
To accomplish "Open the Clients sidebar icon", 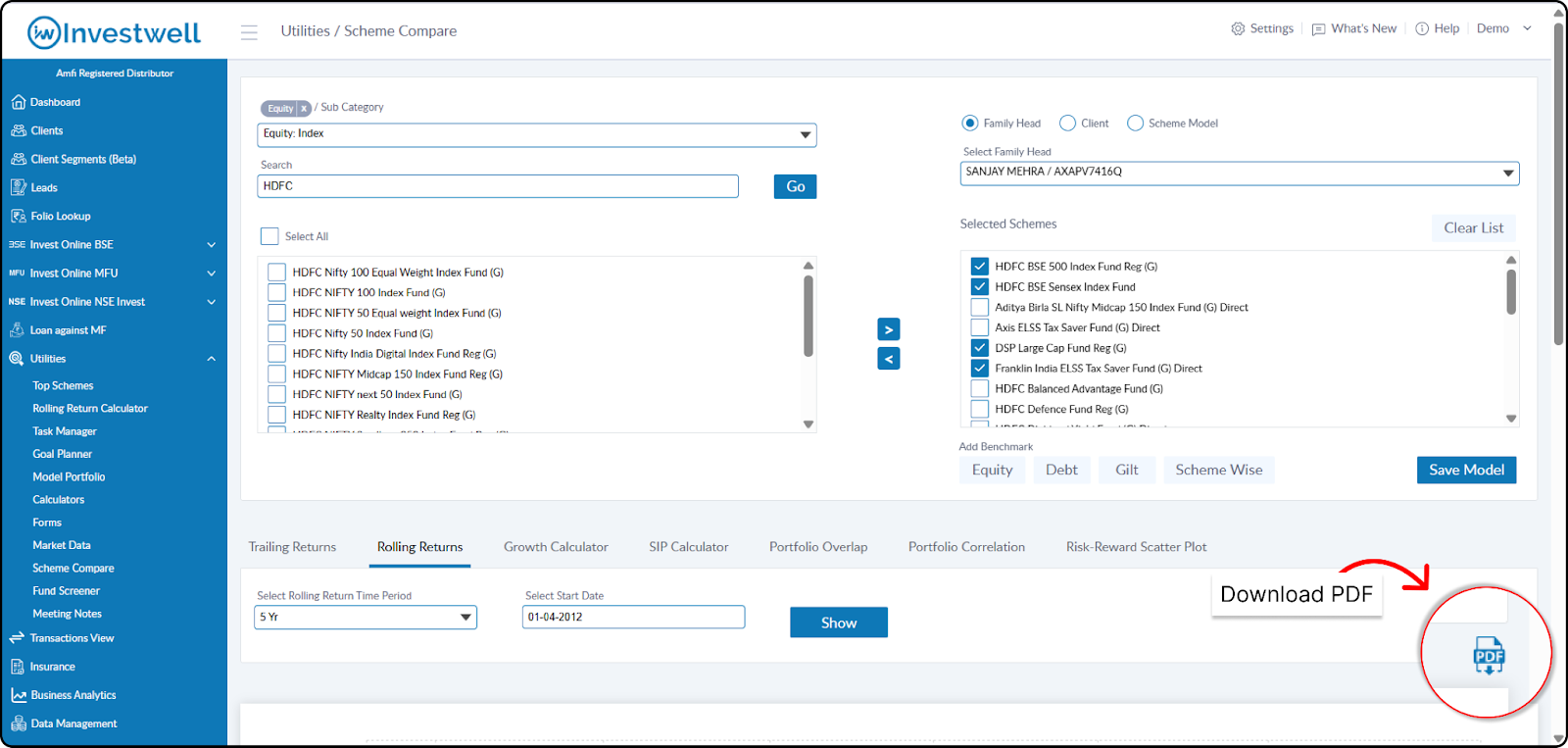I will tap(19, 130).
